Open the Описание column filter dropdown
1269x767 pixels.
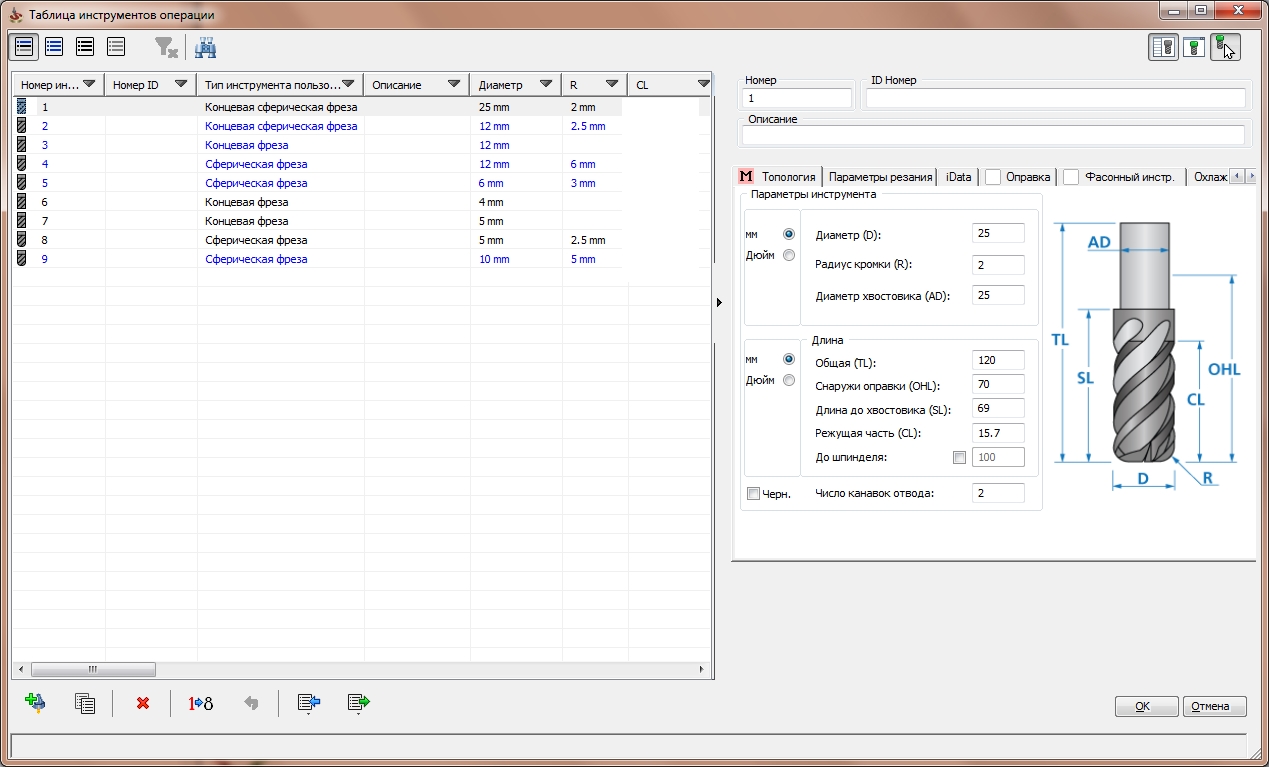pos(454,85)
